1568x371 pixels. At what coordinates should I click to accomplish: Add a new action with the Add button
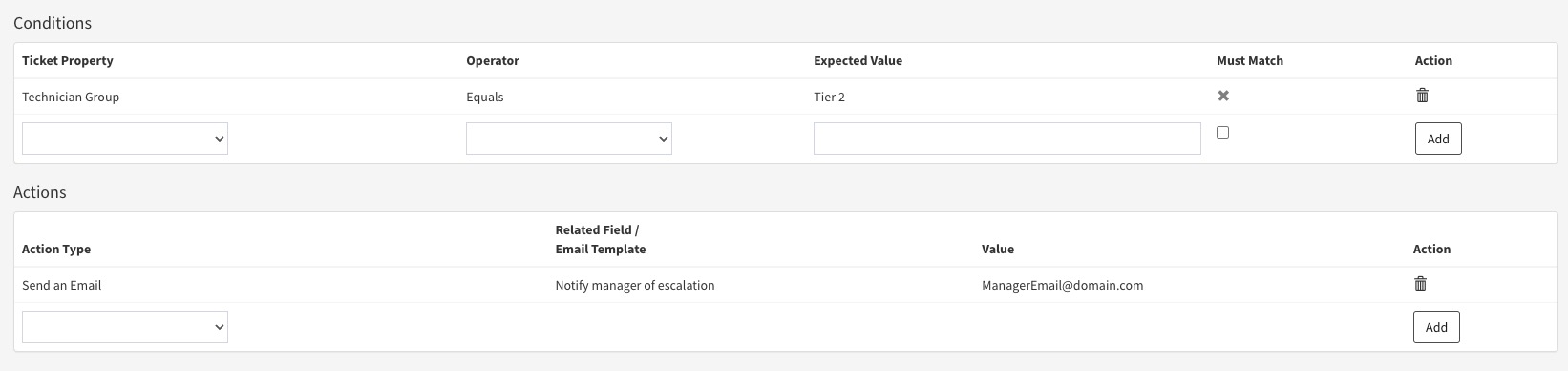tap(1436, 327)
